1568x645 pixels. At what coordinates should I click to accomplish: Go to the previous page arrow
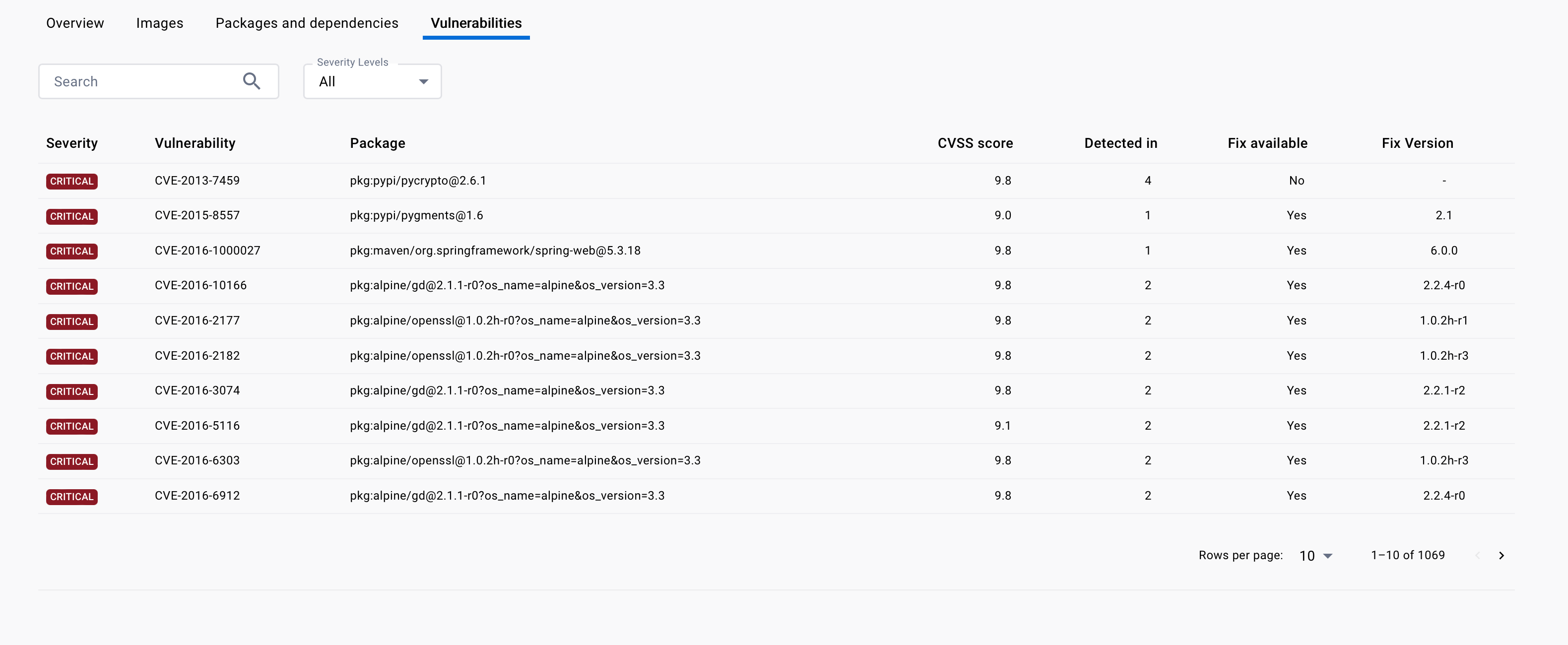[x=1477, y=556]
